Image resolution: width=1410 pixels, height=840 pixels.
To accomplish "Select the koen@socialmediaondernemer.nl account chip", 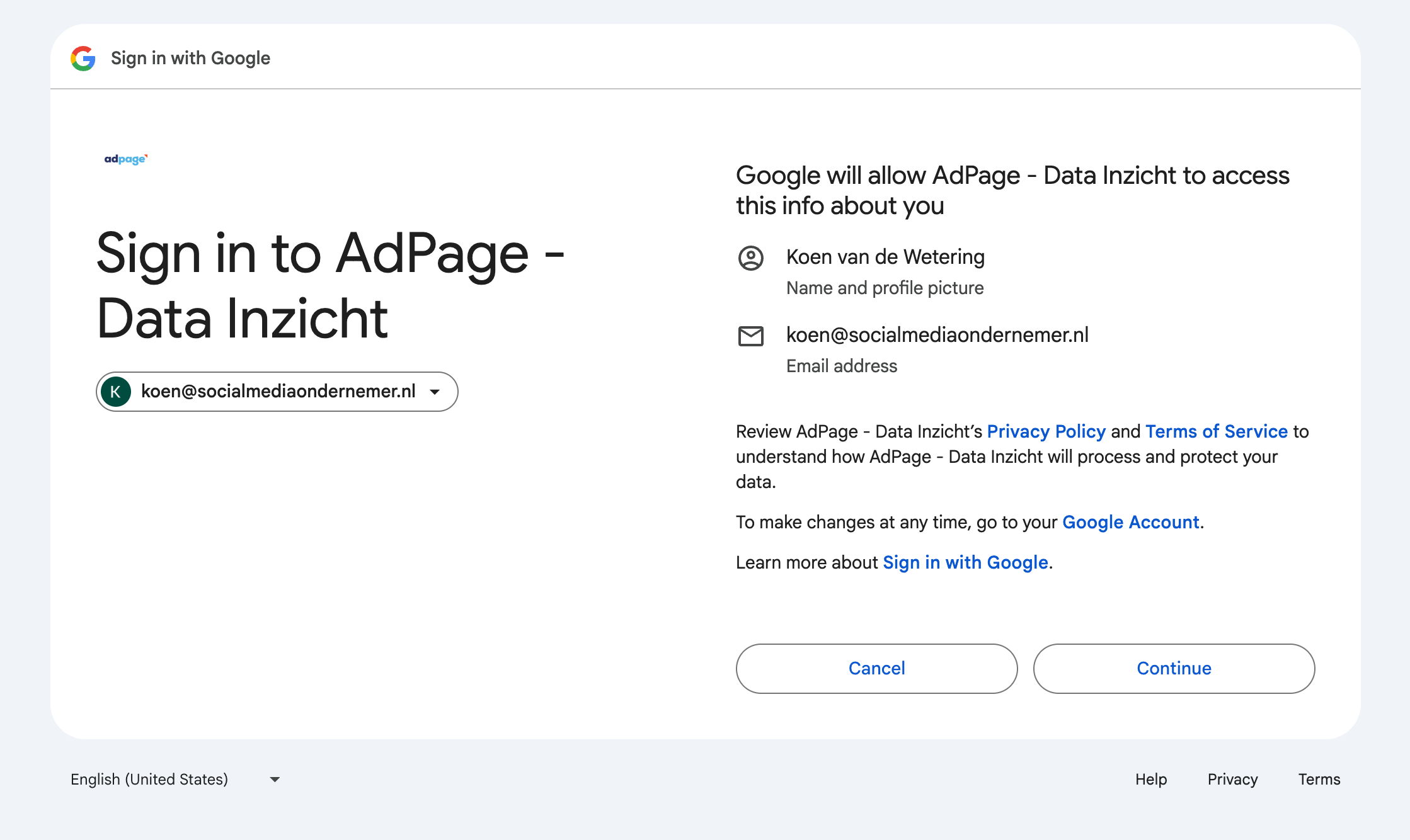I will click(278, 392).
